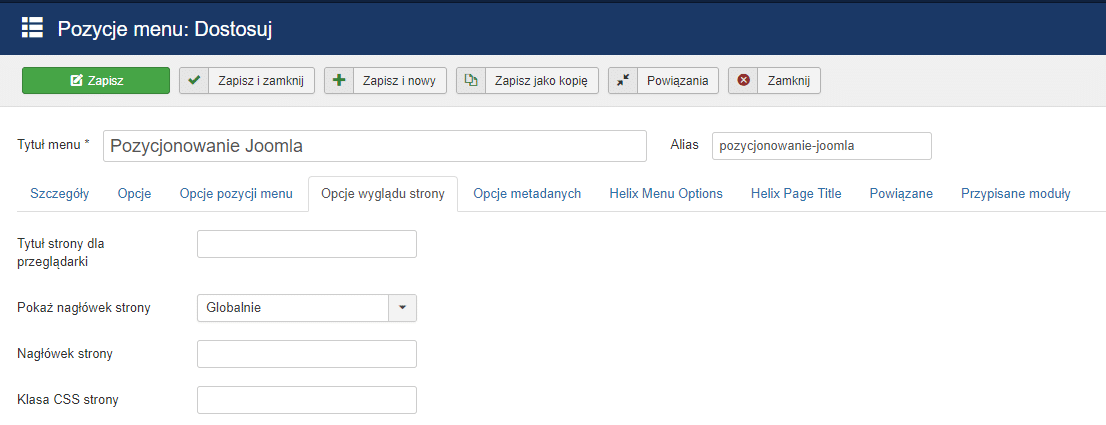
Task: Click the Globalnie selection box
Action: coord(307,308)
